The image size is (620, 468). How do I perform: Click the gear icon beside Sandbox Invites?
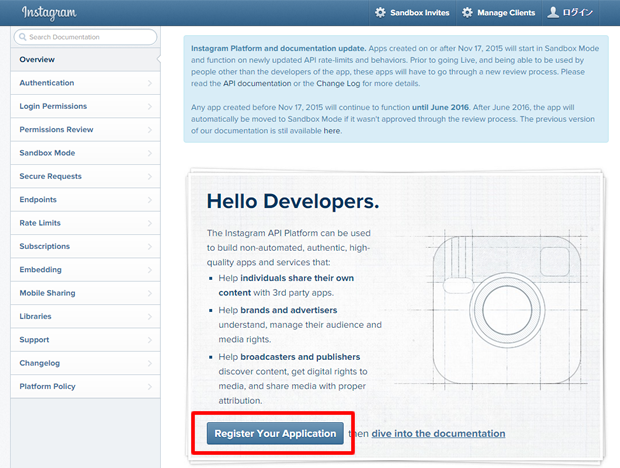point(380,13)
